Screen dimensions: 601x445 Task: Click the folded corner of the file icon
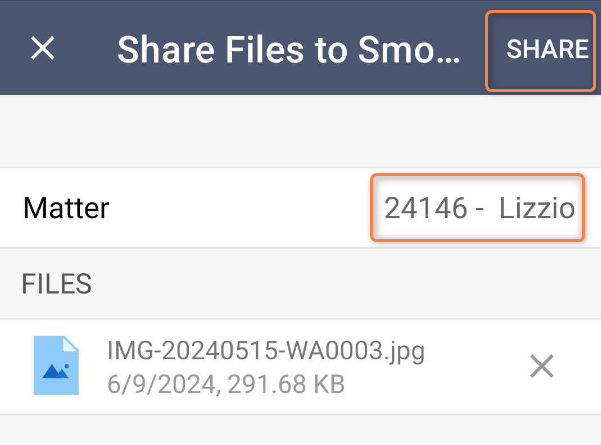tap(71, 344)
